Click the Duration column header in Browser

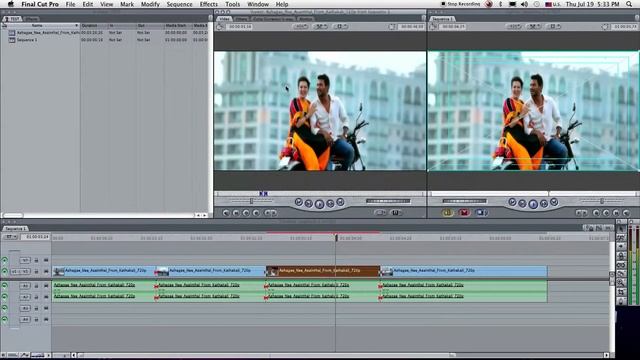coord(93,25)
